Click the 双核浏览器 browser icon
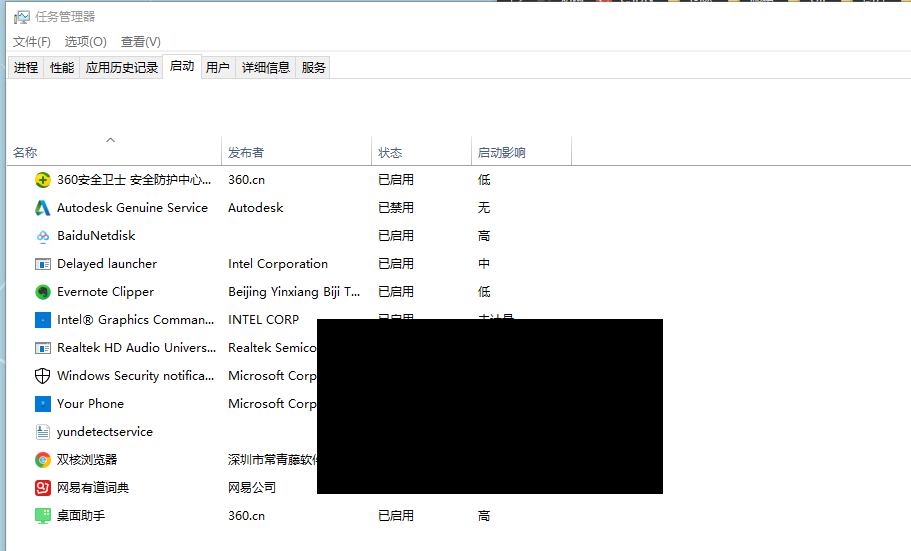This screenshot has height=551, width=911. (42, 460)
